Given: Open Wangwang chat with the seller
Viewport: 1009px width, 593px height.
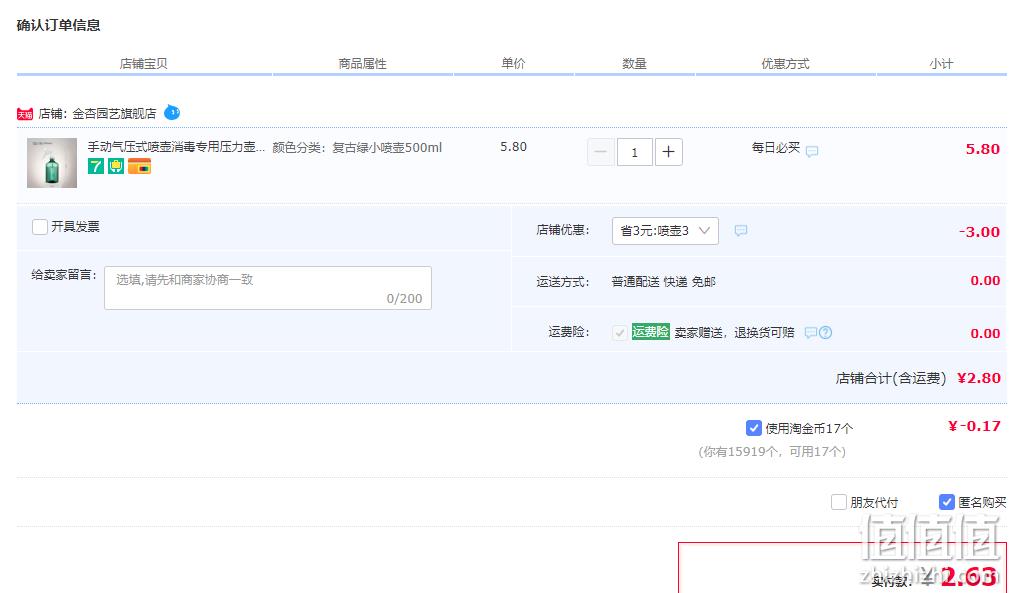Looking at the screenshot, I should [172, 113].
